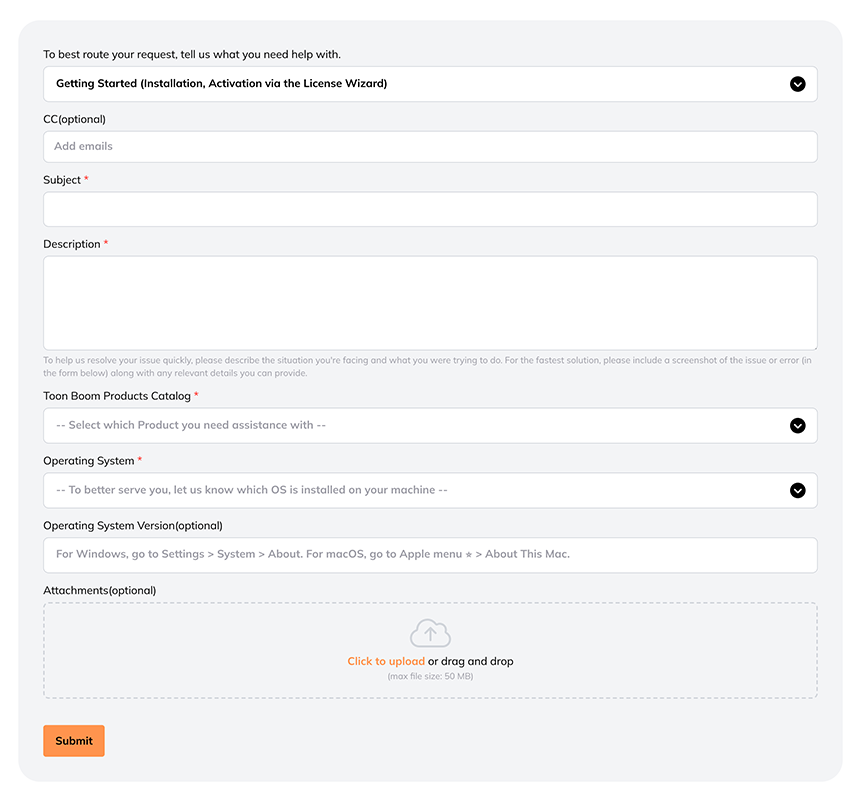This screenshot has height=802, width=860.
Task: Click the Toon Boom Products Catalog label
Action: click(x=117, y=396)
